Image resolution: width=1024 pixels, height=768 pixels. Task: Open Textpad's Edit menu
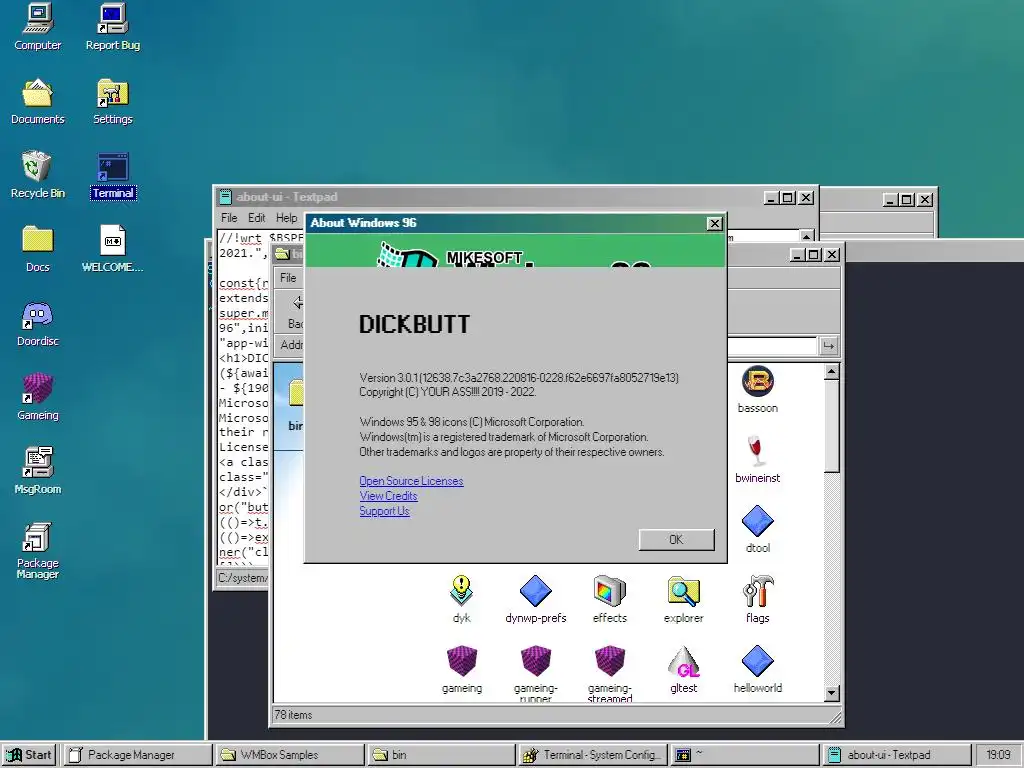(256, 217)
